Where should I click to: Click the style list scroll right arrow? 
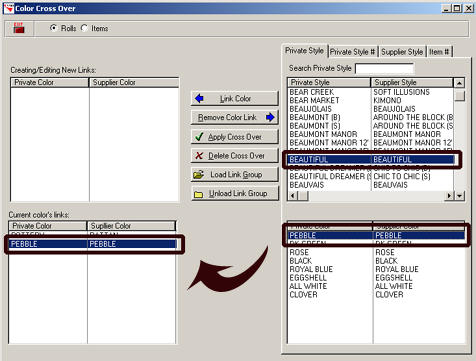(x=449, y=196)
